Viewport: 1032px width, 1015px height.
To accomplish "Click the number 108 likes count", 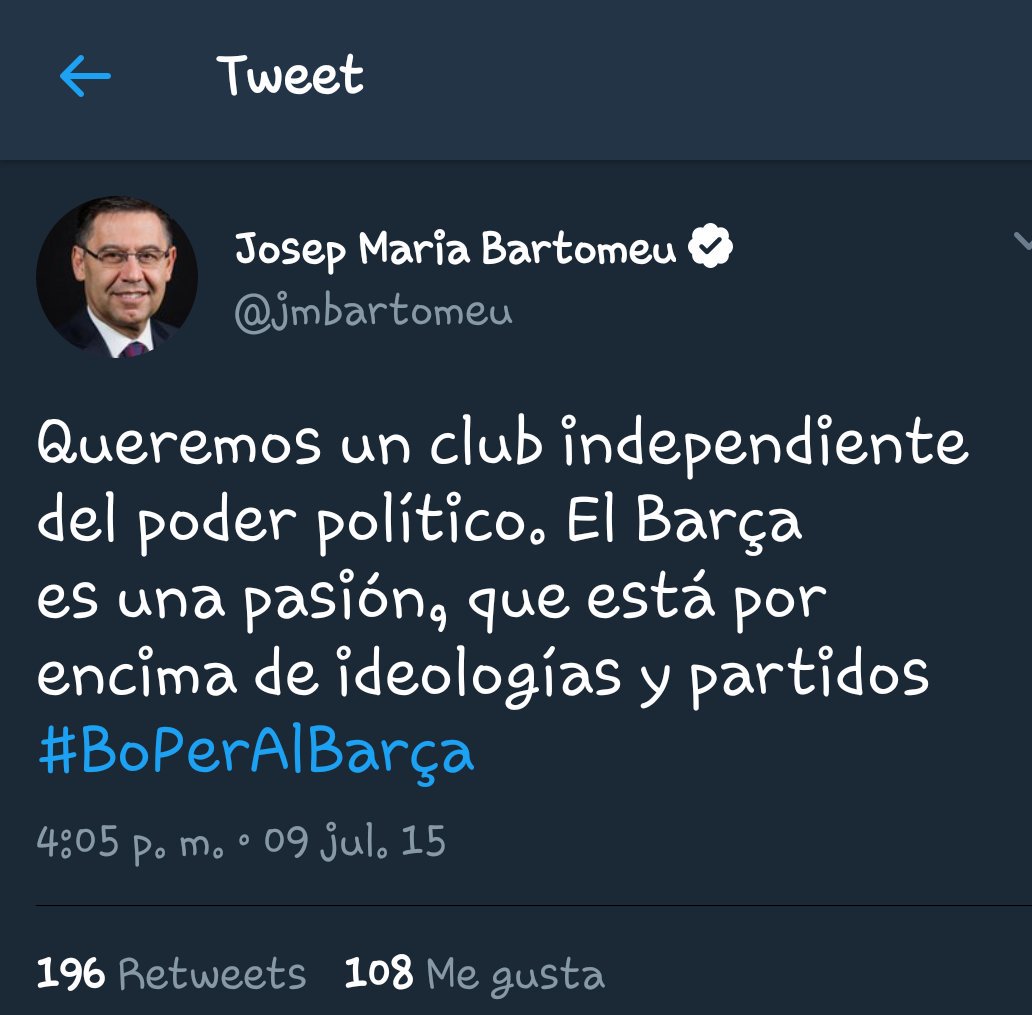I will click(379, 973).
